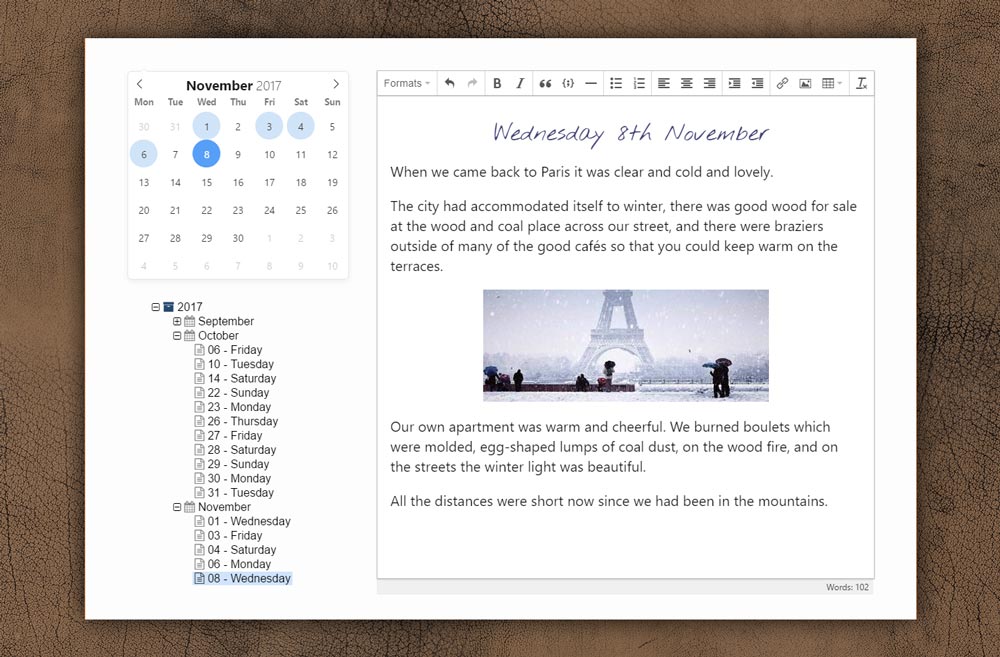Open the '03 - Friday' November entry
Image resolution: width=1000 pixels, height=657 pixels.
pos(228,536)
